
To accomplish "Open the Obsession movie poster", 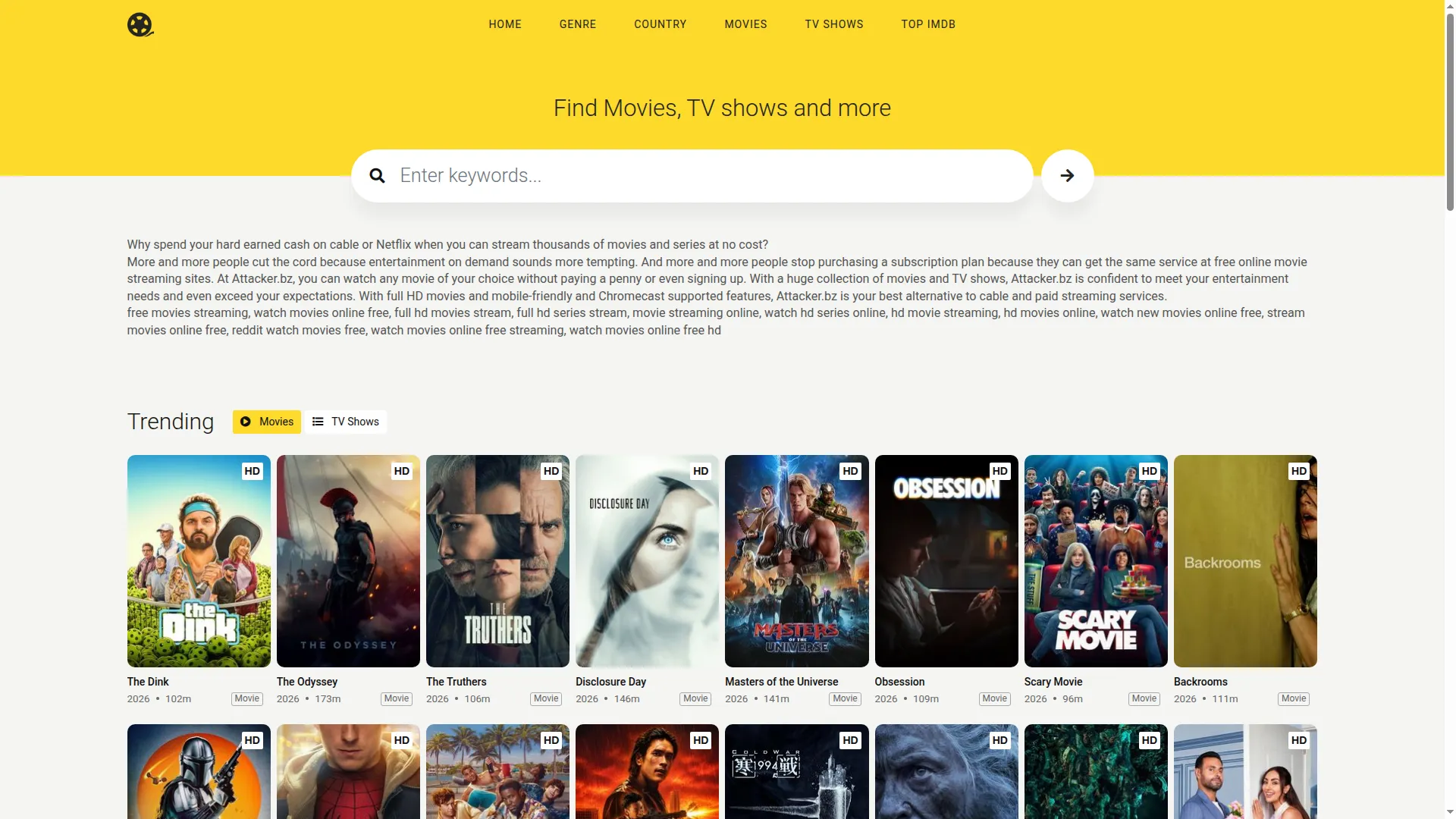I will 946,561.
